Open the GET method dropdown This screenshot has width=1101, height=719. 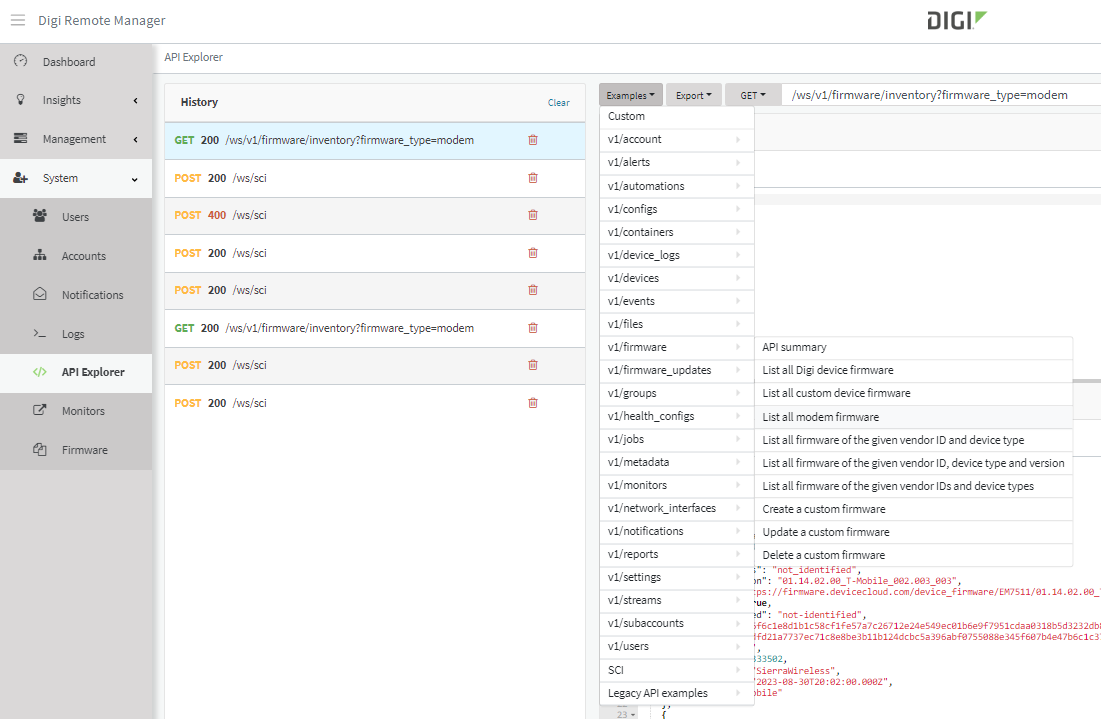tap(753, 95)
